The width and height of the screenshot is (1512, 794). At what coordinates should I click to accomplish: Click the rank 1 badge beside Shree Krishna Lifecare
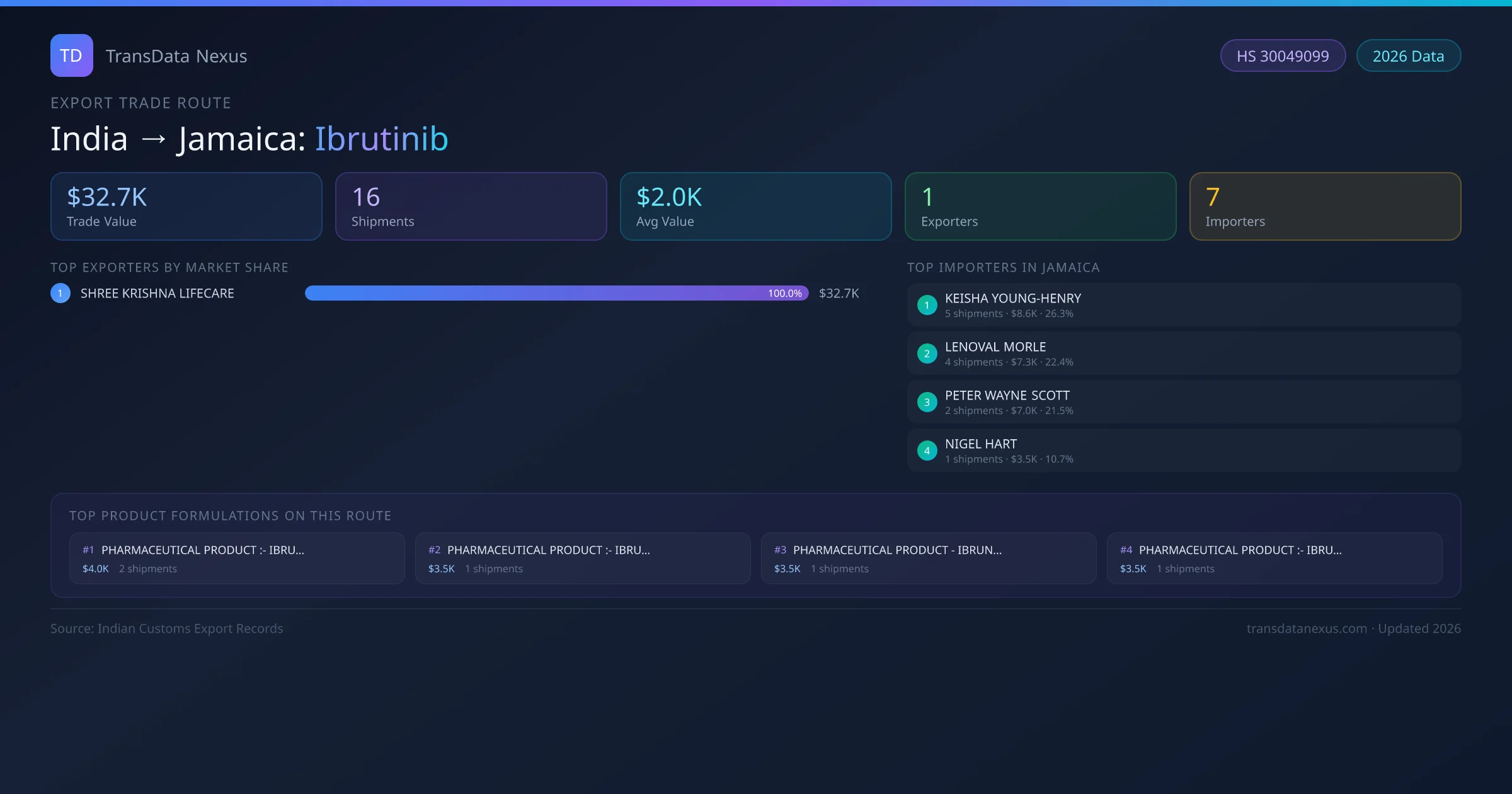tap(60, 293)
